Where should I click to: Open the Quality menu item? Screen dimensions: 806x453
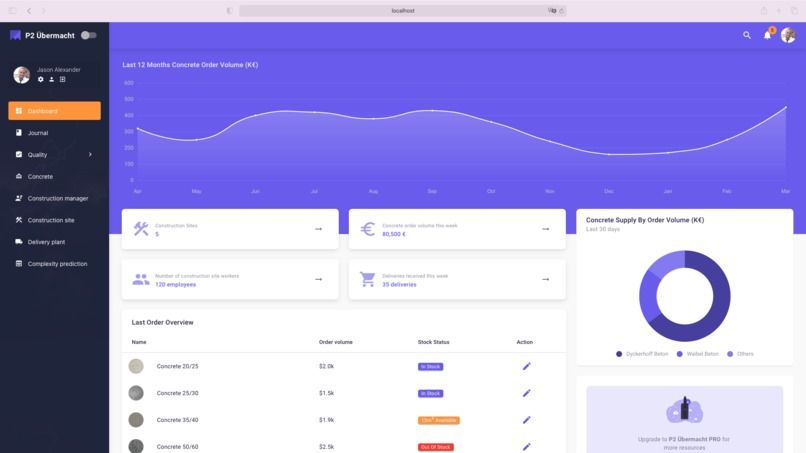54,154
